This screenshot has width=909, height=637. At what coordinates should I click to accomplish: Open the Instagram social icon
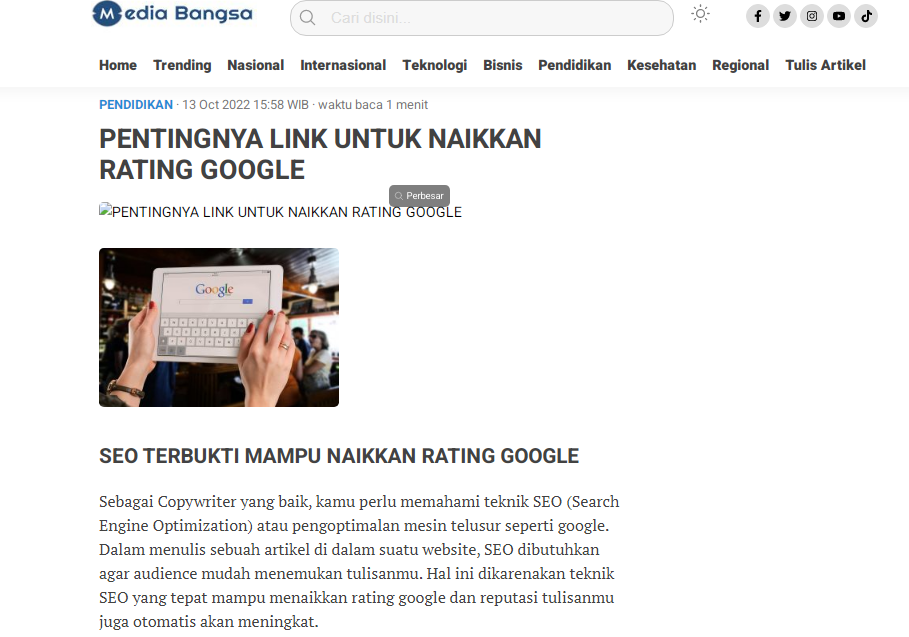[x=812, y=16]
